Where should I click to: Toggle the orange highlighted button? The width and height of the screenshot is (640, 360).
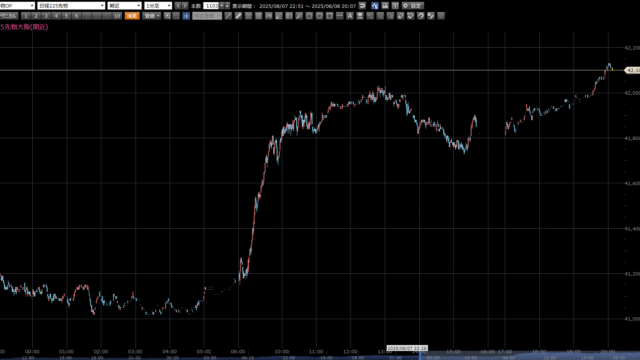click(x=132, y=16)
